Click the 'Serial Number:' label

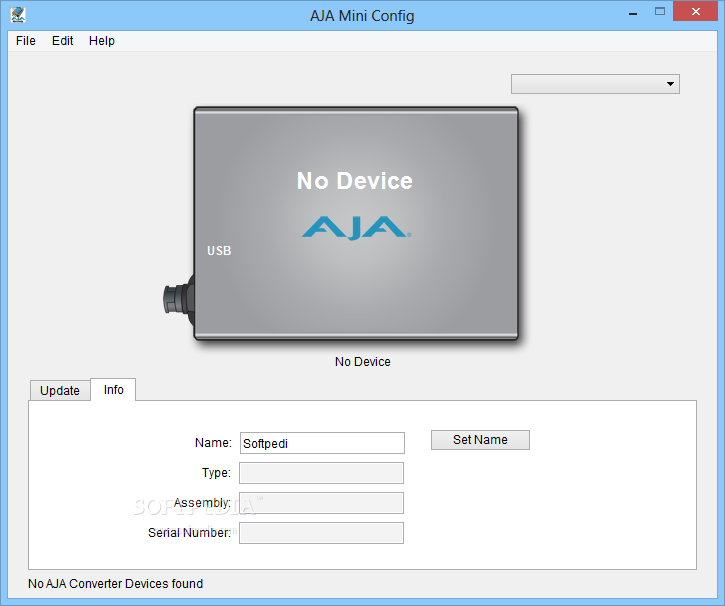click(x=189, y=533)
